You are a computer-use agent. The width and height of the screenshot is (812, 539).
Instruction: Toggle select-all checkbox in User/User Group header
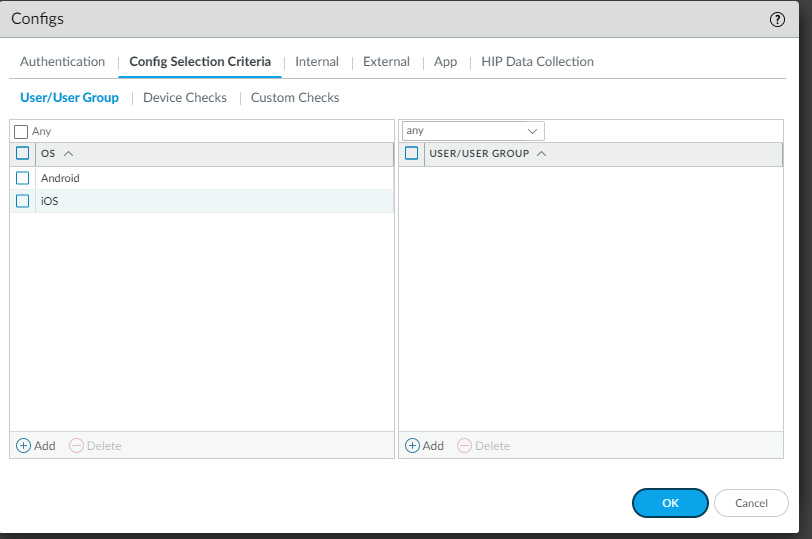tap(411, 153)
